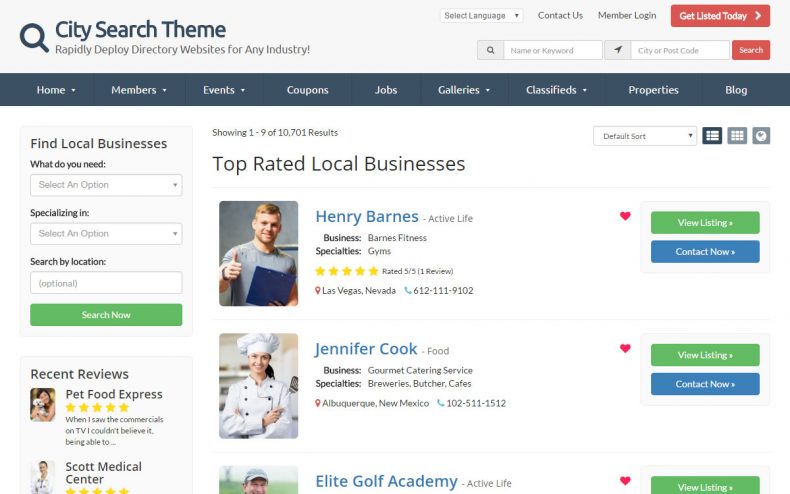Click the Contact Us link
This screenshot has width=790, height=494.
point(560,16)
